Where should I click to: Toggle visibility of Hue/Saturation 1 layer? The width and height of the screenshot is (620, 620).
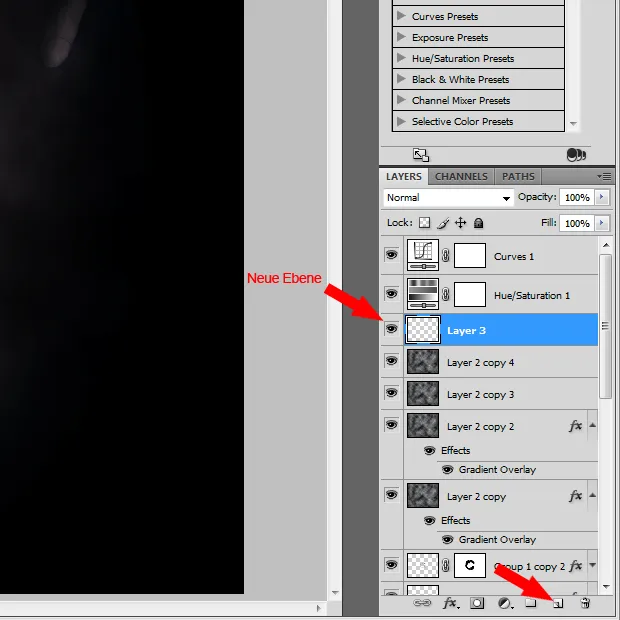[x=391, y=294]
